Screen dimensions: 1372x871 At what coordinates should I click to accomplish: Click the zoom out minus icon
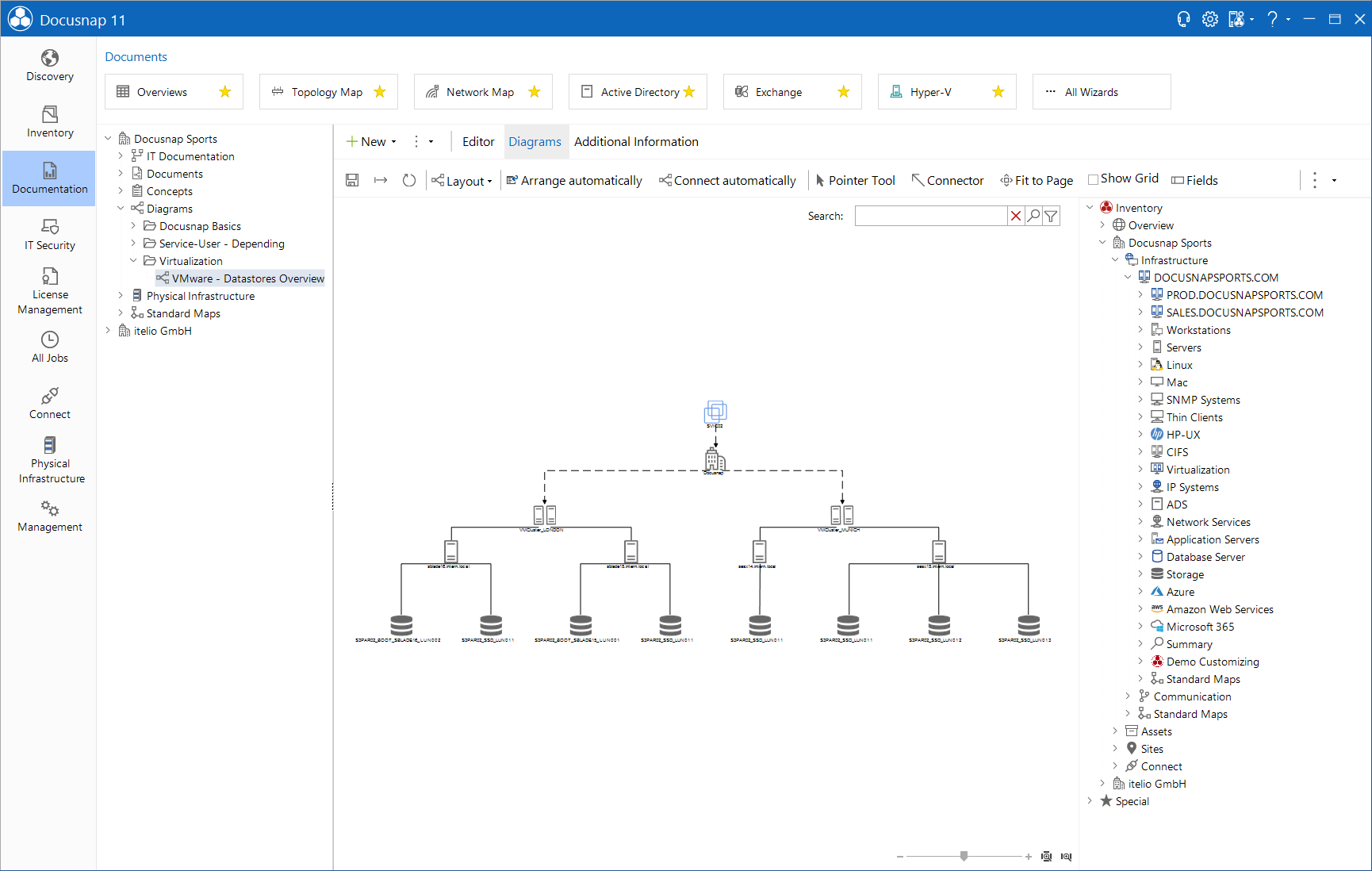coord(900,857)
